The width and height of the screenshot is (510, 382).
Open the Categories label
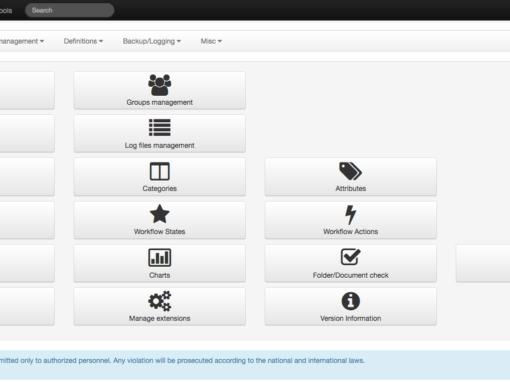(160, 188)
